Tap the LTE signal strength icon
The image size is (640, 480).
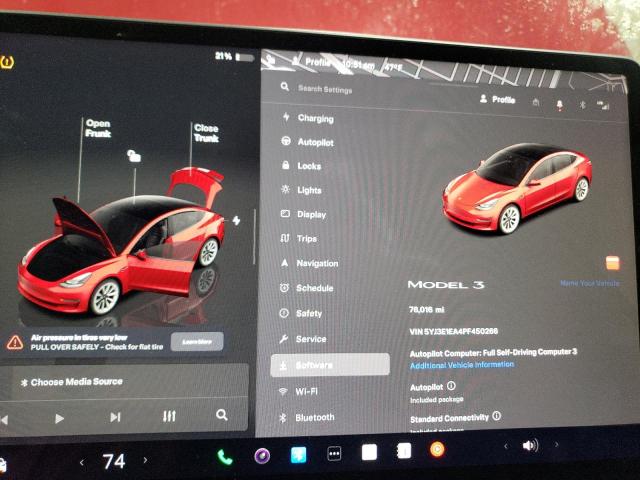click(603, 106)
